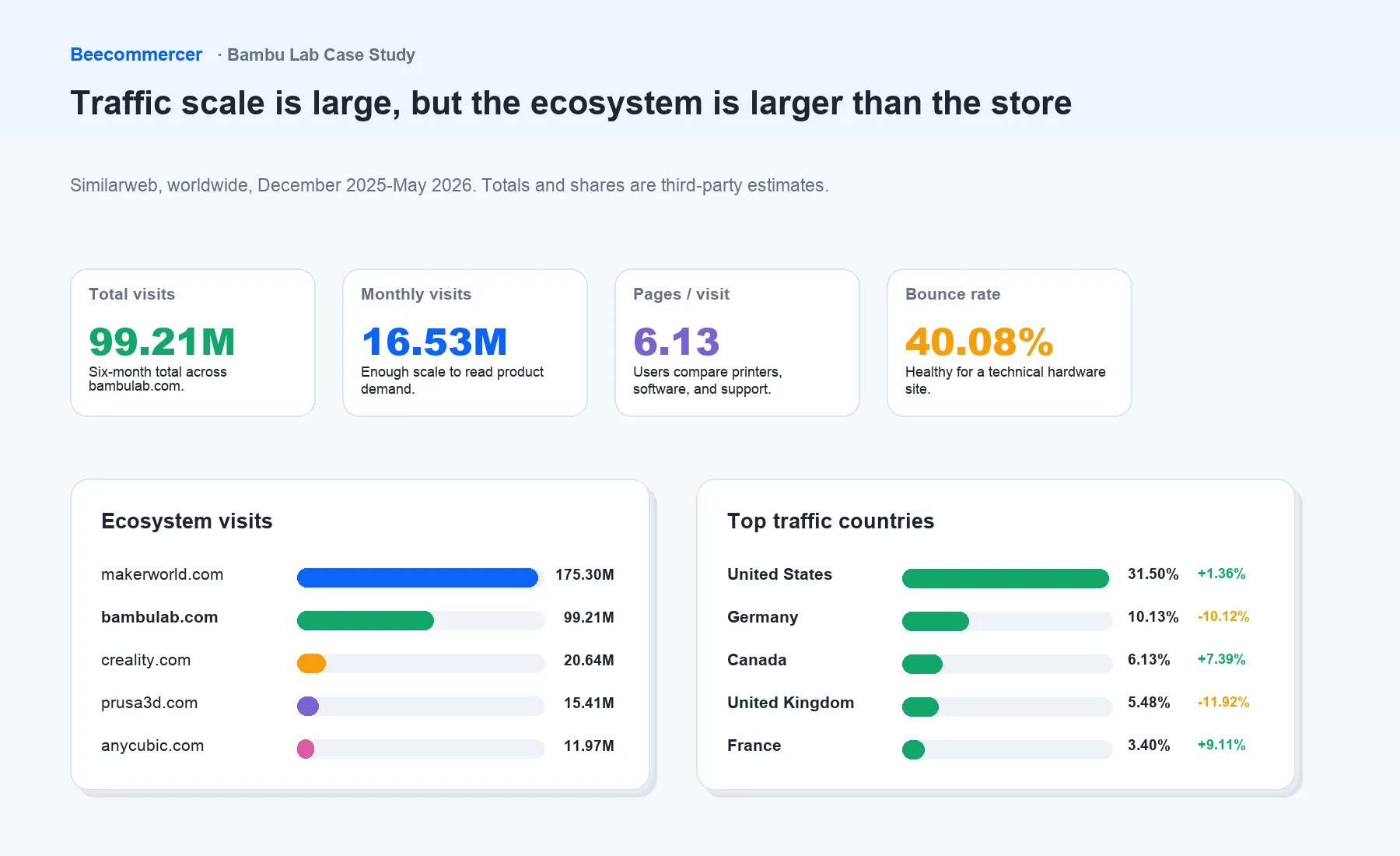Click the blue makerworld.com visits bar
Viewport: 1400px width, 856px height.
pos(418,577)
